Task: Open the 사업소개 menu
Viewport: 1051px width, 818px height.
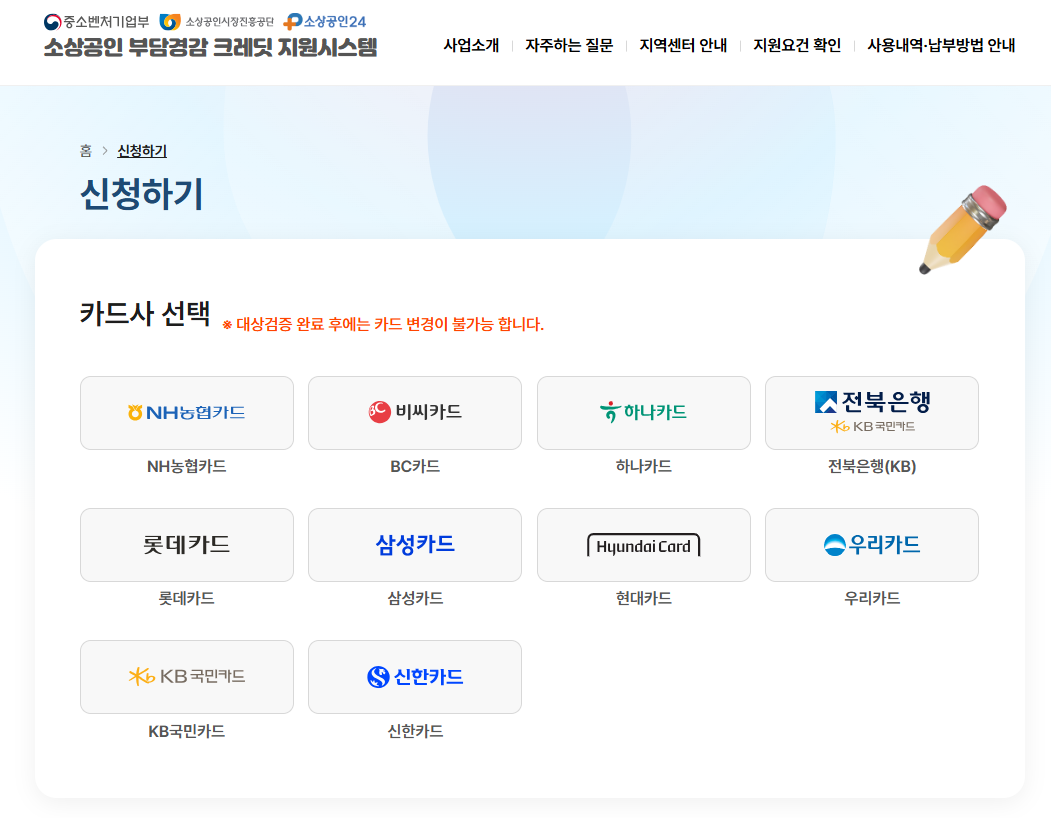Action: [471, 45]
